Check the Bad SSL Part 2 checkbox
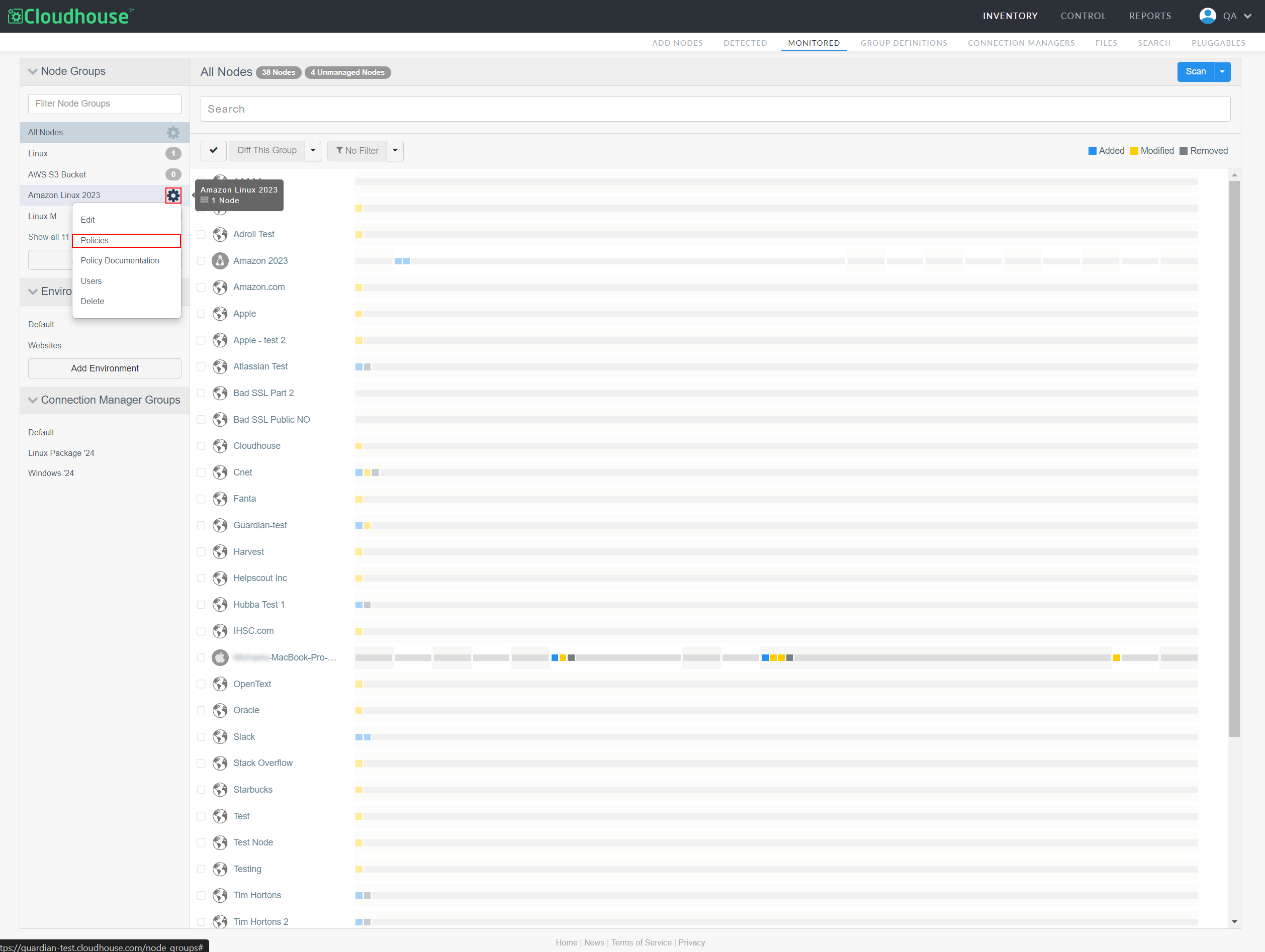This screenshot has width=1265, height=952. click(201, 394)
